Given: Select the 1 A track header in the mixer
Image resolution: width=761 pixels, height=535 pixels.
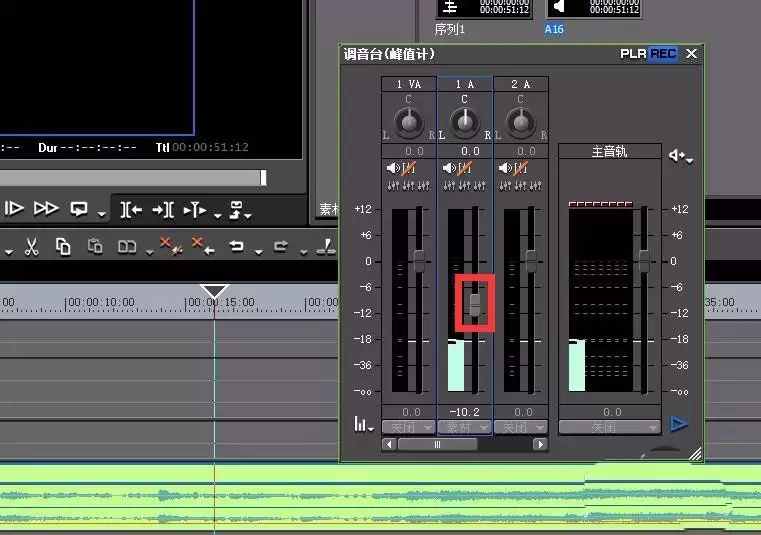Looking at the screenshot, I should tap(465, 84).
